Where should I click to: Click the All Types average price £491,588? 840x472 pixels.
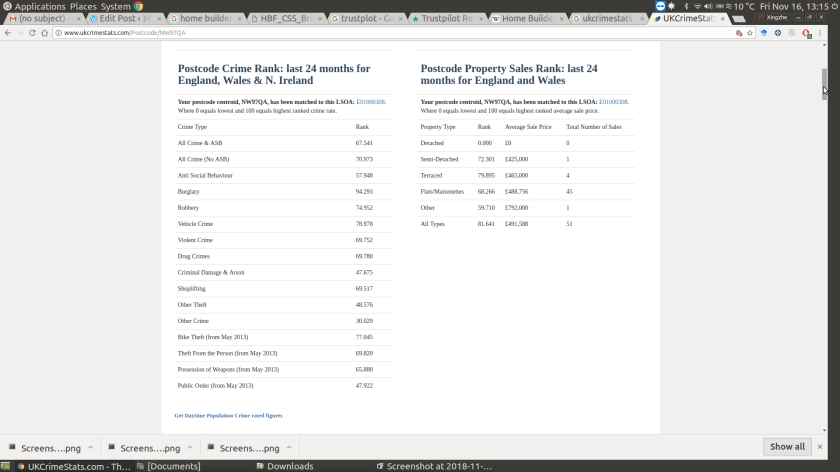tap(516, 224)
